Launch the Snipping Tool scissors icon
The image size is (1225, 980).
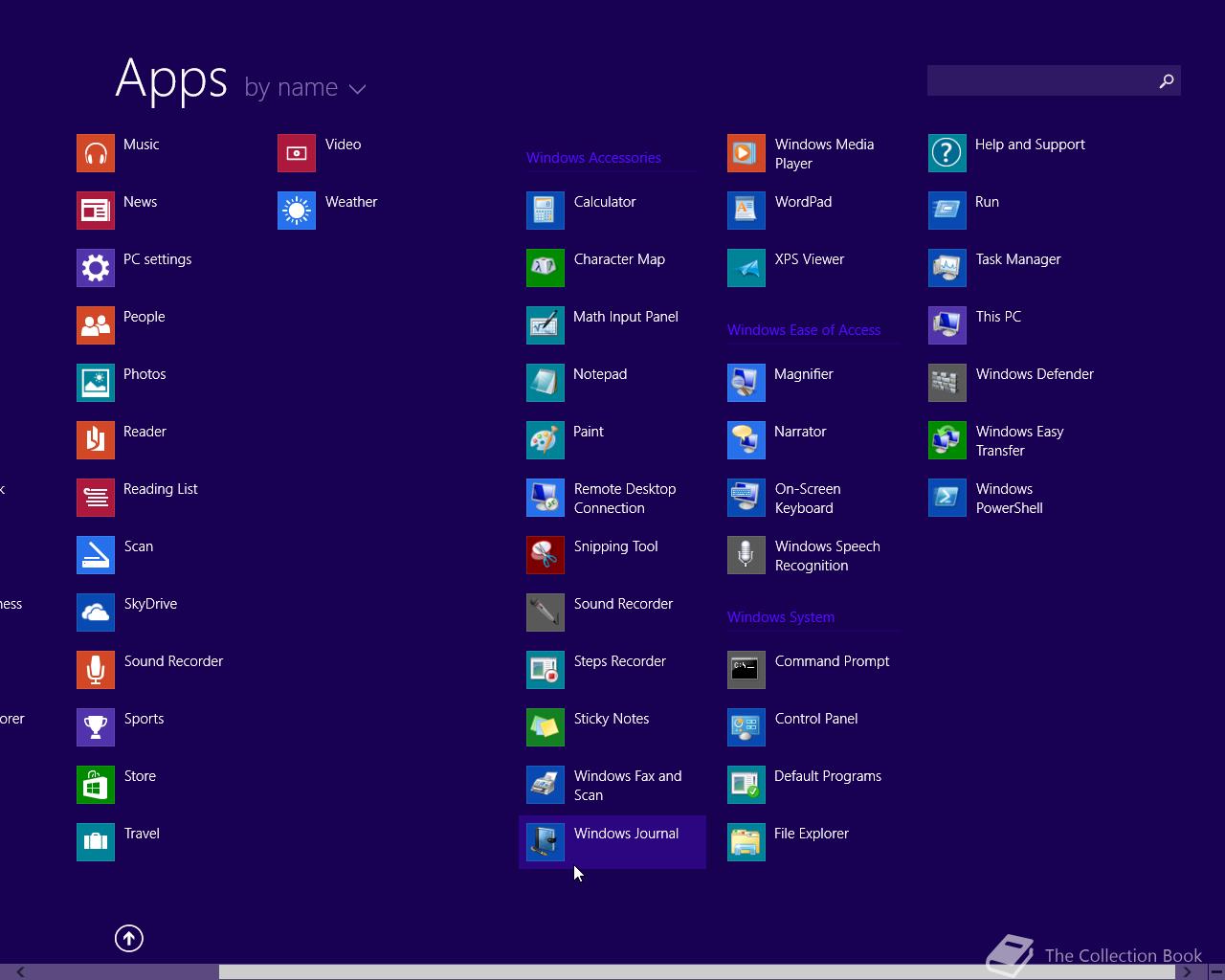point(546,555)
